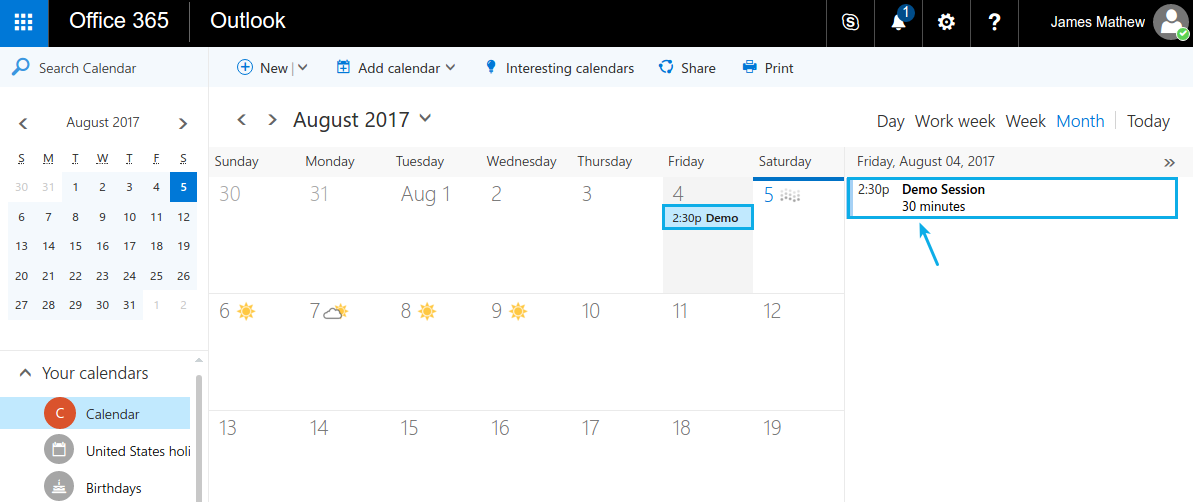The width and height of the screenshot is (1193, 502).
Task: Select day 19 in main calendar grid
Action: (x=798, y=456)
